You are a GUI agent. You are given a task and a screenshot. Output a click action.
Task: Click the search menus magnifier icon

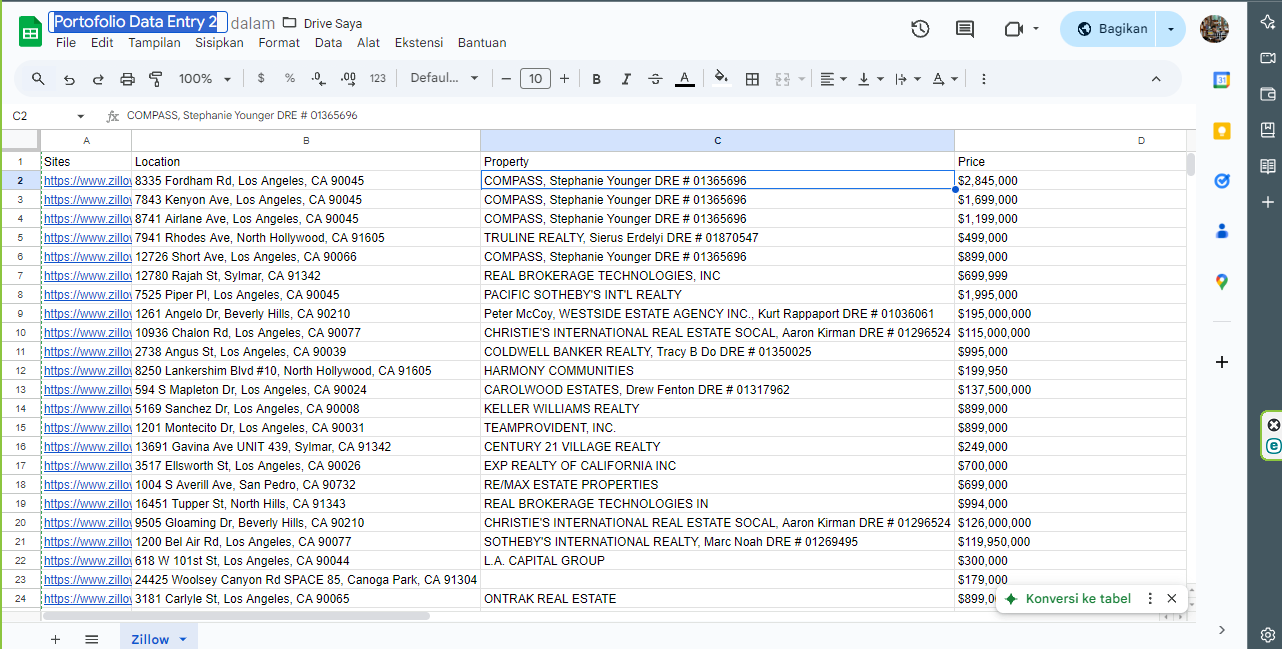tap(38, 78)
